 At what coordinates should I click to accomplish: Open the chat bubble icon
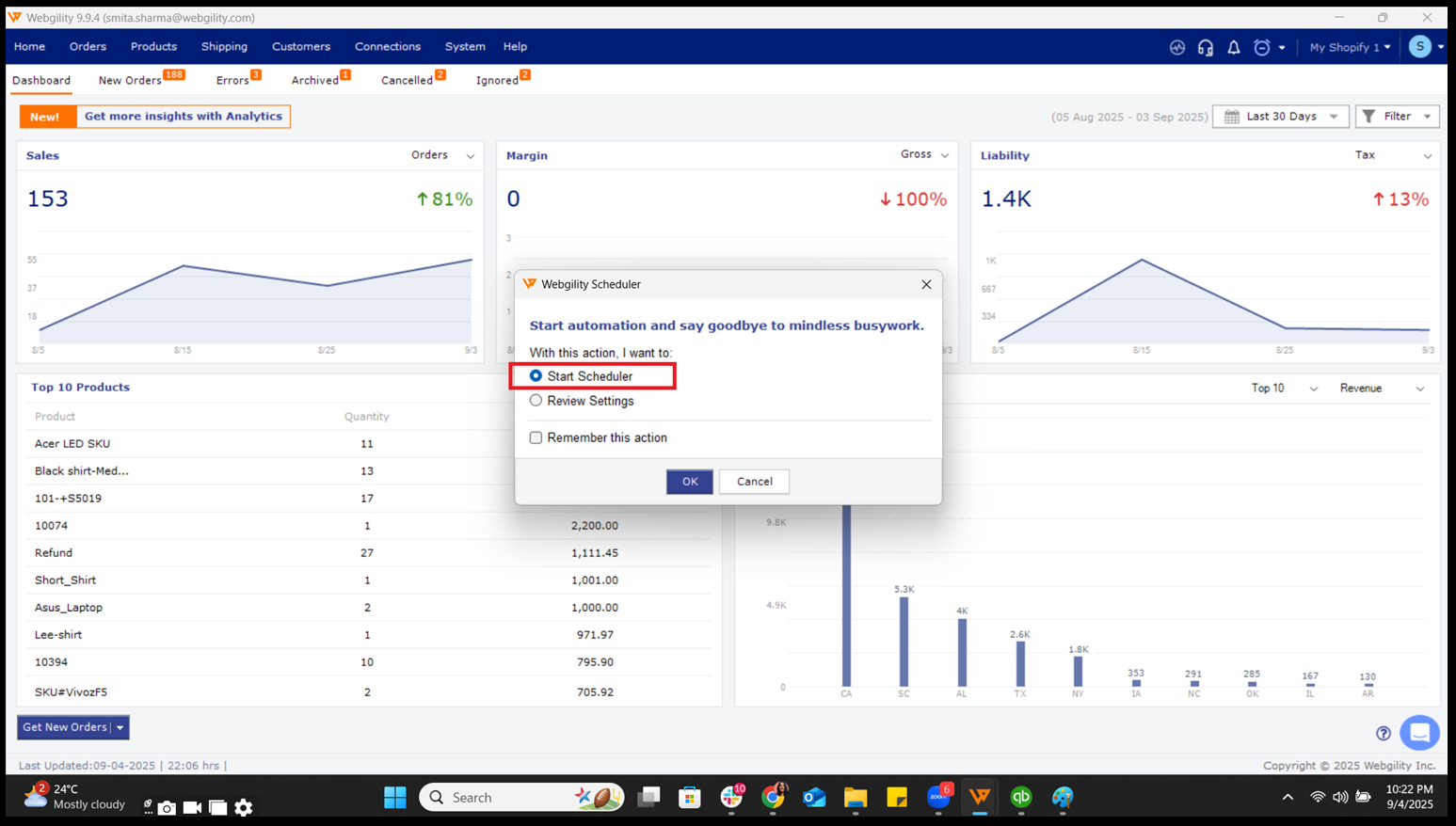click(1419, 732)
